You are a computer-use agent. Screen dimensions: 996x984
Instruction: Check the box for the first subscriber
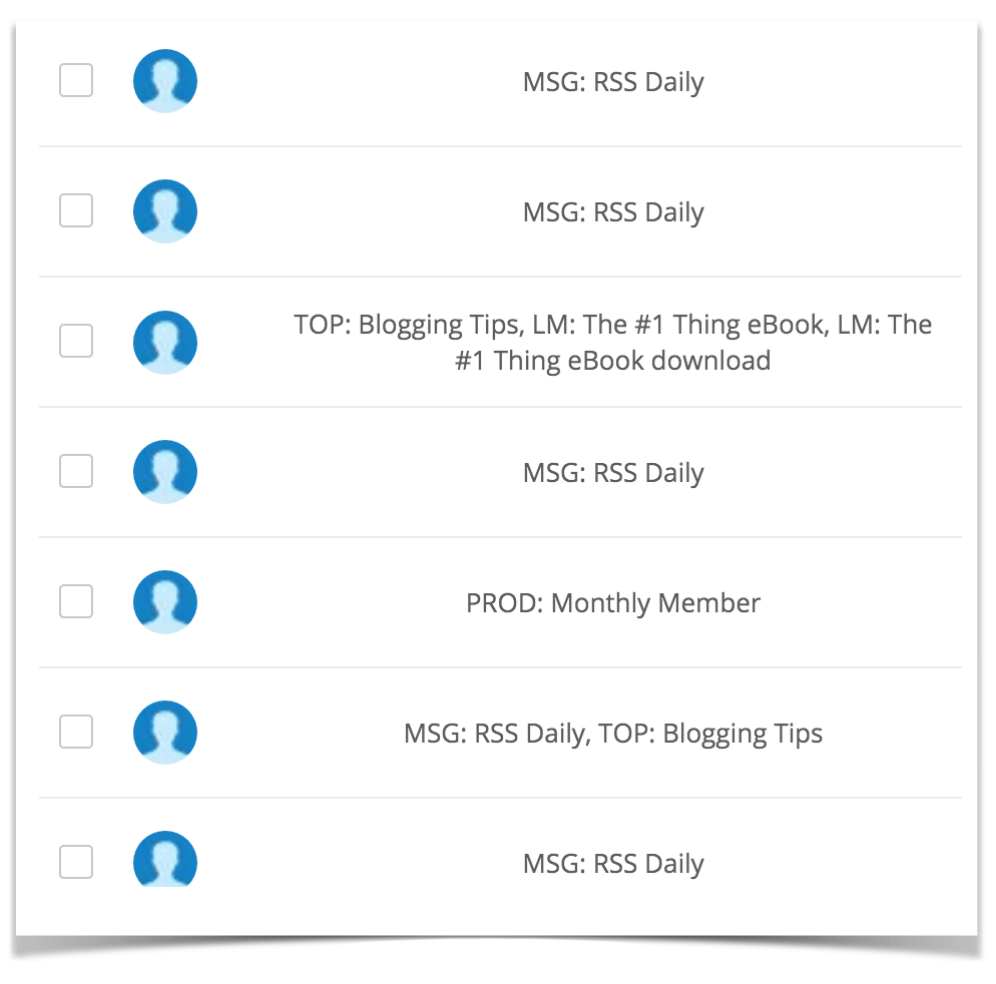click(75, 80)
